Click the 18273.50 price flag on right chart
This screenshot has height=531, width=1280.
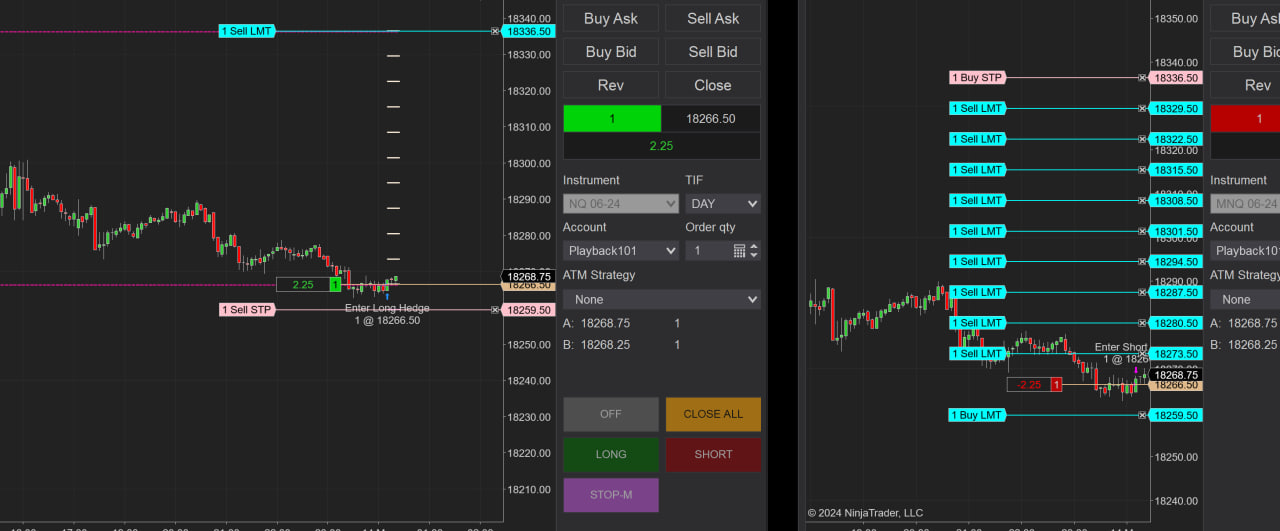click(1175, 354)
